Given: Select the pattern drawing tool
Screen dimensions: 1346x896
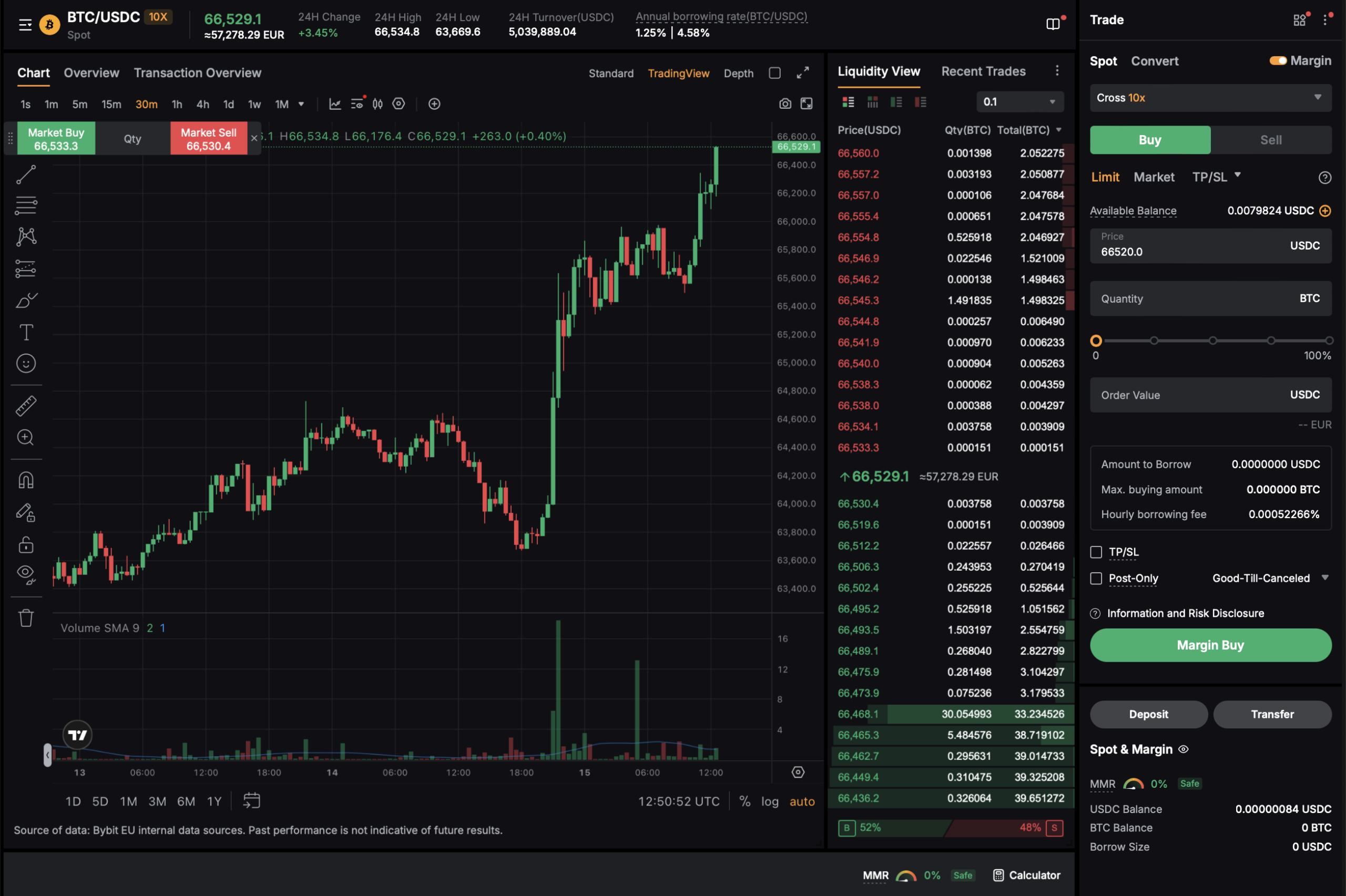Looking at the screenshot, I should tap(26, 236).
